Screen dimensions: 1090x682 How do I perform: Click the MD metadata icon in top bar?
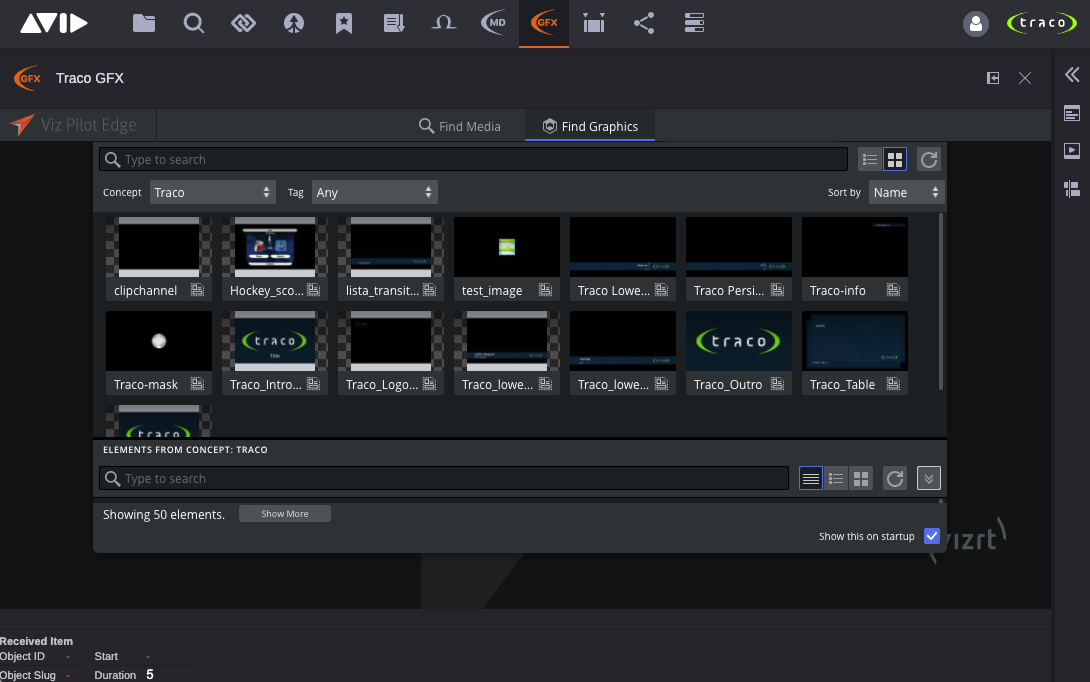pyautogui.click(x=494, y=23)
